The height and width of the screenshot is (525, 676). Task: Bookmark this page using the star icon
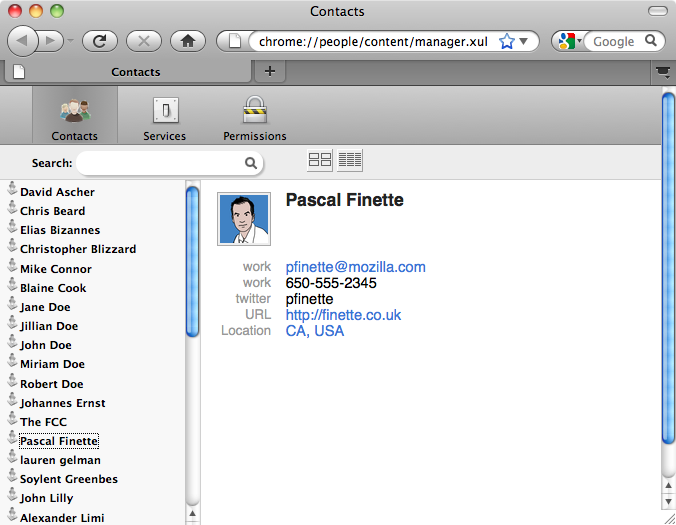507,41
